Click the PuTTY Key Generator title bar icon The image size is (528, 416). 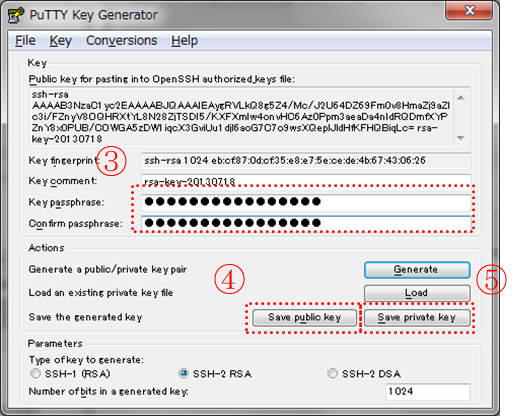coord(16,15)
